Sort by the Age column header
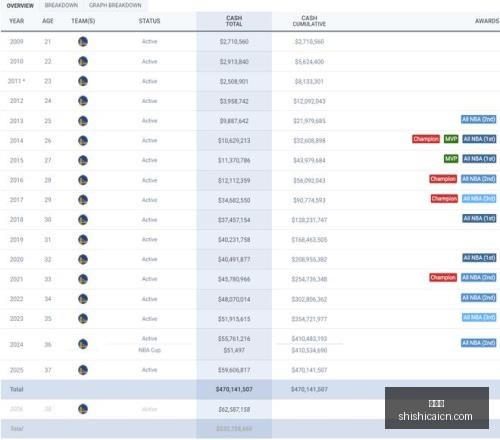500x440 pixels. [48, 21]
